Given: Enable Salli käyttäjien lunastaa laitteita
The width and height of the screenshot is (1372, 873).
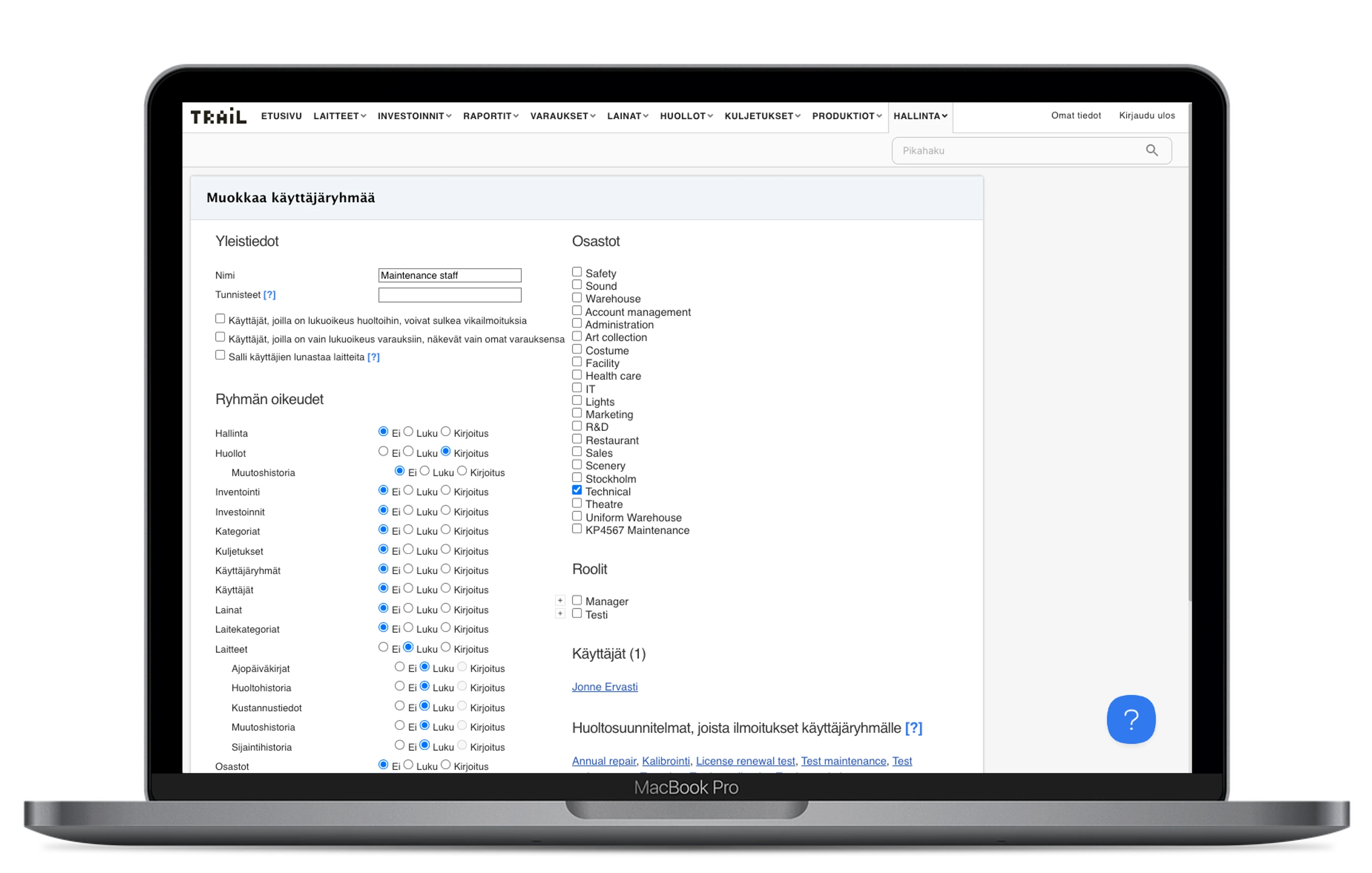Looking at the screenshot, I should pyautogui.click(x=220, y=355).
